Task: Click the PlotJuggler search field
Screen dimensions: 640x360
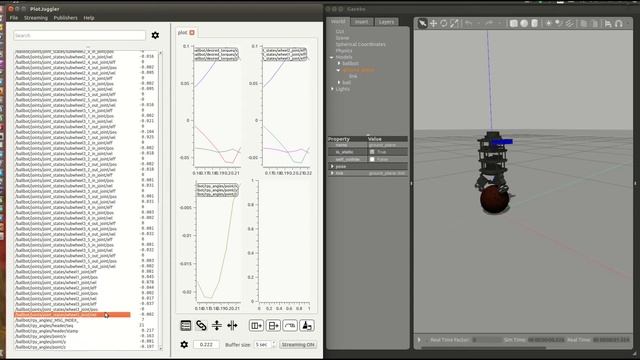Action: point(79,36)
